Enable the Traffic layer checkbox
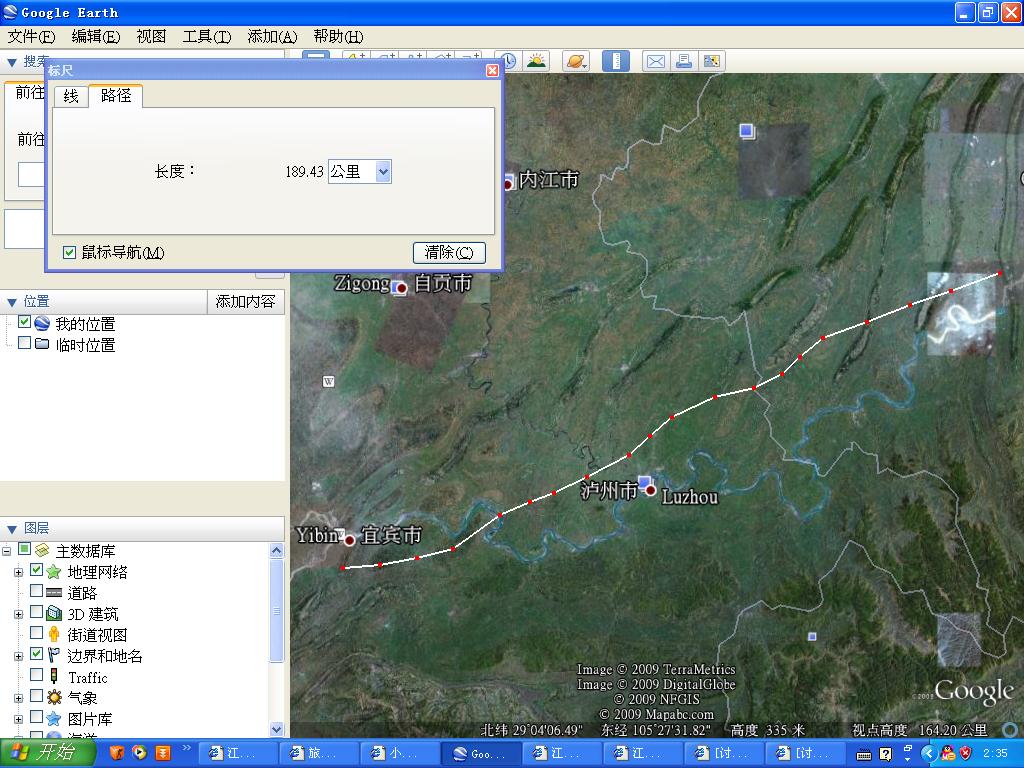1024x768 pixels. click(37, 675)
